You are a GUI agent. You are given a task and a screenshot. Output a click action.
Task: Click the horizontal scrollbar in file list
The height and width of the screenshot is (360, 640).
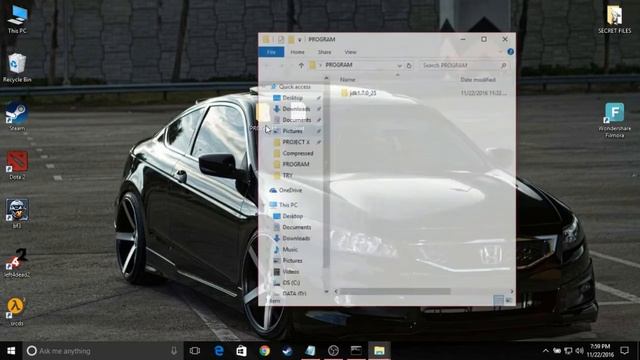pos(395,291)
